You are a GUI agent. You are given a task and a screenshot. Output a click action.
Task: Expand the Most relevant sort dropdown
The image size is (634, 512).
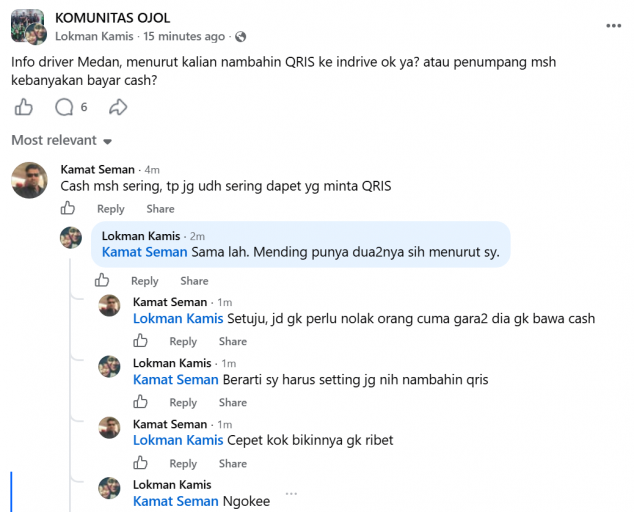coord(61,140)
